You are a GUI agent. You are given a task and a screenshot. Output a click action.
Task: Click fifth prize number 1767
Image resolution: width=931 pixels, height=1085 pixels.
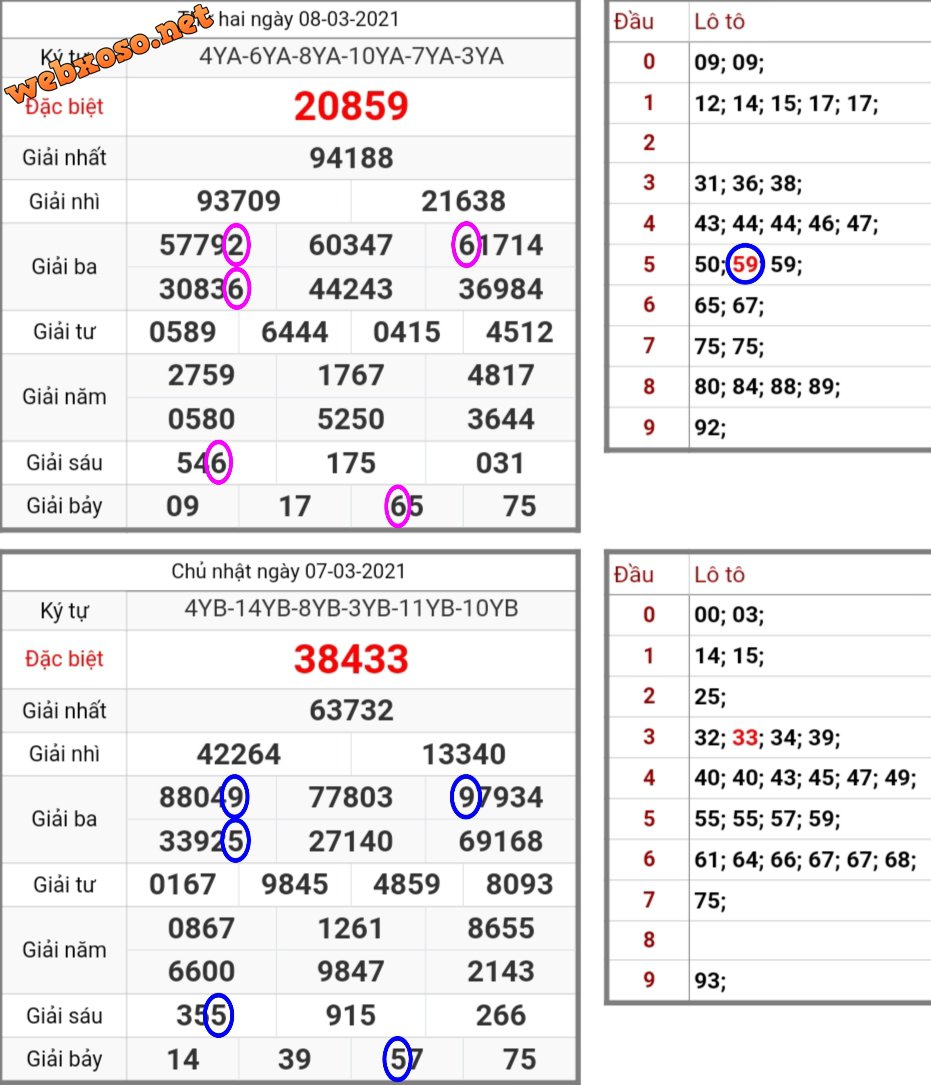tap(351, 376)
